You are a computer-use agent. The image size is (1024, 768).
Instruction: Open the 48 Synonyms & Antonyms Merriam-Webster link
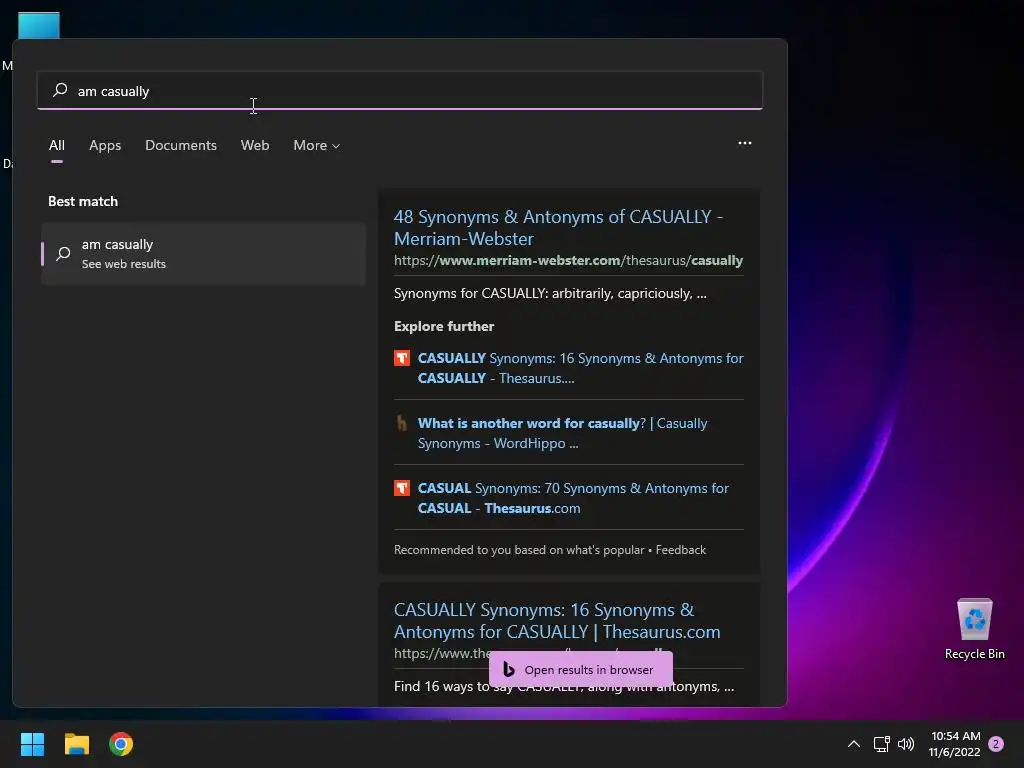coord(558,227)
